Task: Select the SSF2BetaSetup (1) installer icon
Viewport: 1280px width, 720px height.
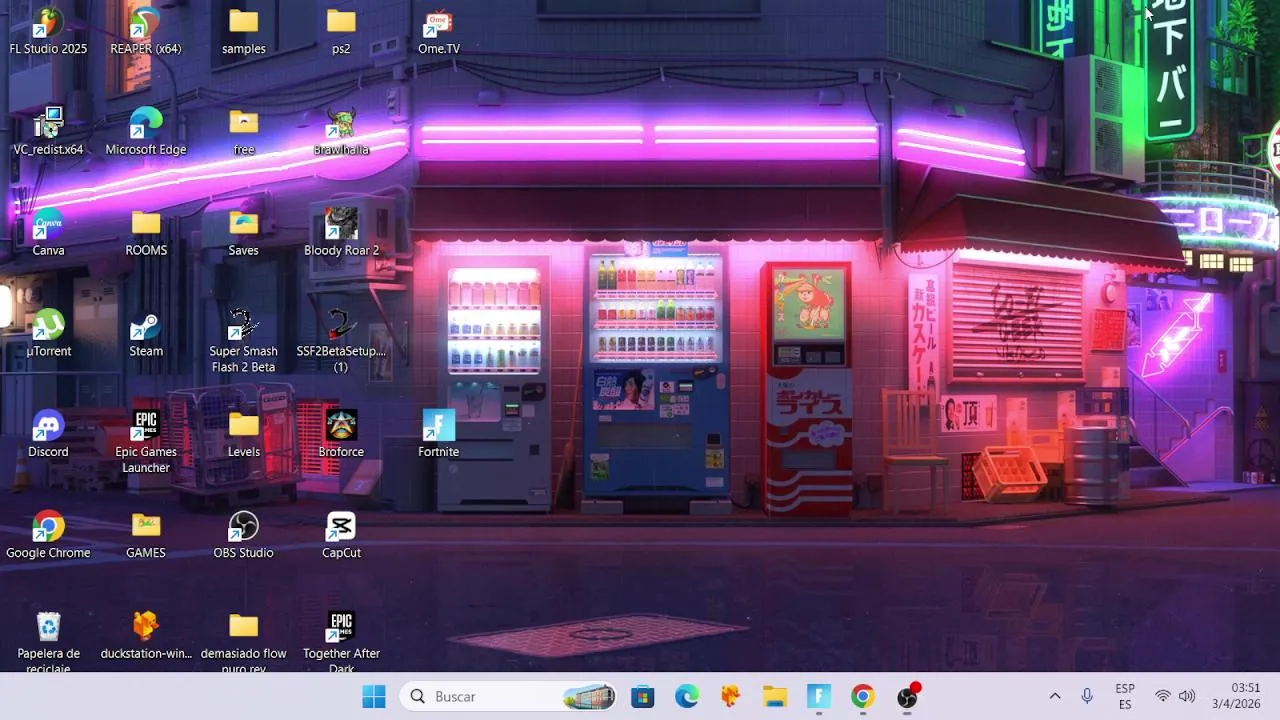Action: [x=341, y=341]
